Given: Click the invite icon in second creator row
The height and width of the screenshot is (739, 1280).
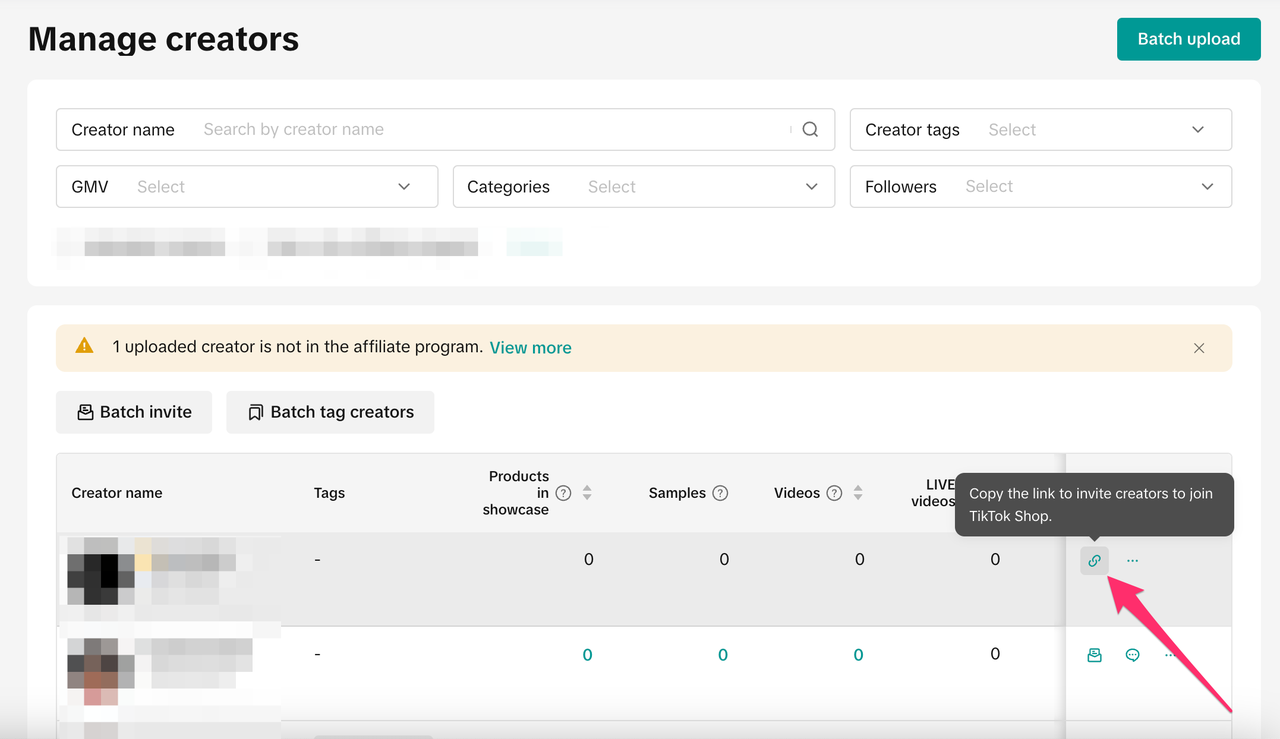Looking at the screenshot, I should 1094,655.
